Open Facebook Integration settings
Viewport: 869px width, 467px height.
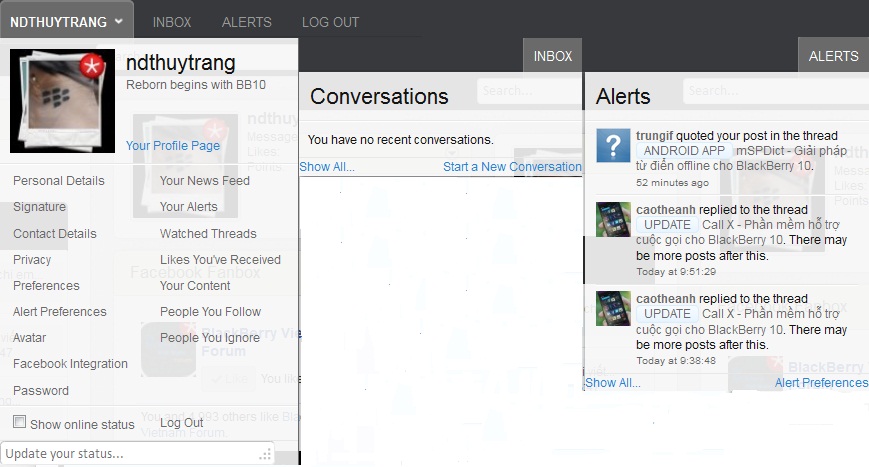coord(70,364)
